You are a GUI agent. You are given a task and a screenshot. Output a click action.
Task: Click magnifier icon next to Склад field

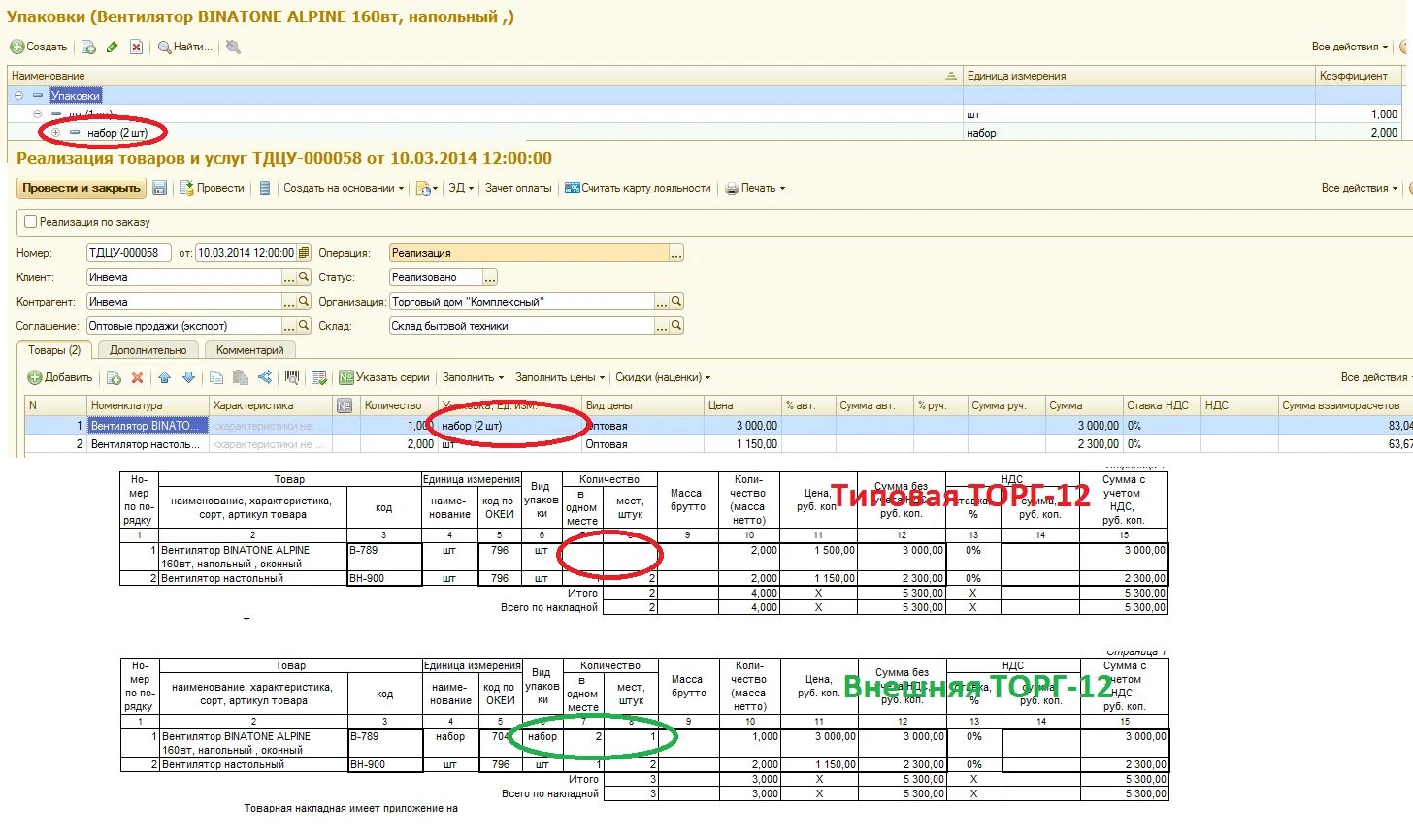[676, 326]
